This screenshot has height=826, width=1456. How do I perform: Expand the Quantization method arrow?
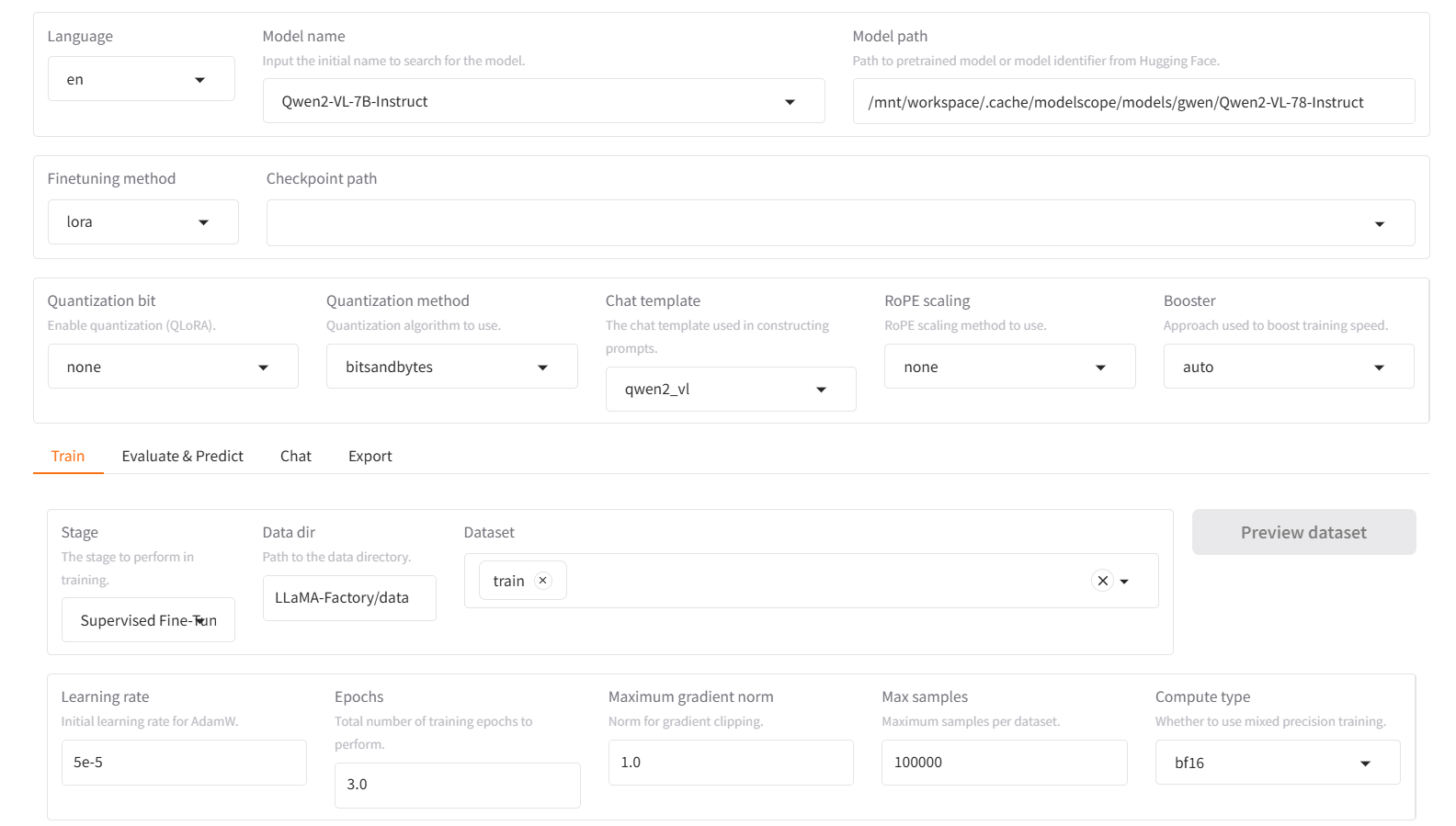click(x=542, y=368)
